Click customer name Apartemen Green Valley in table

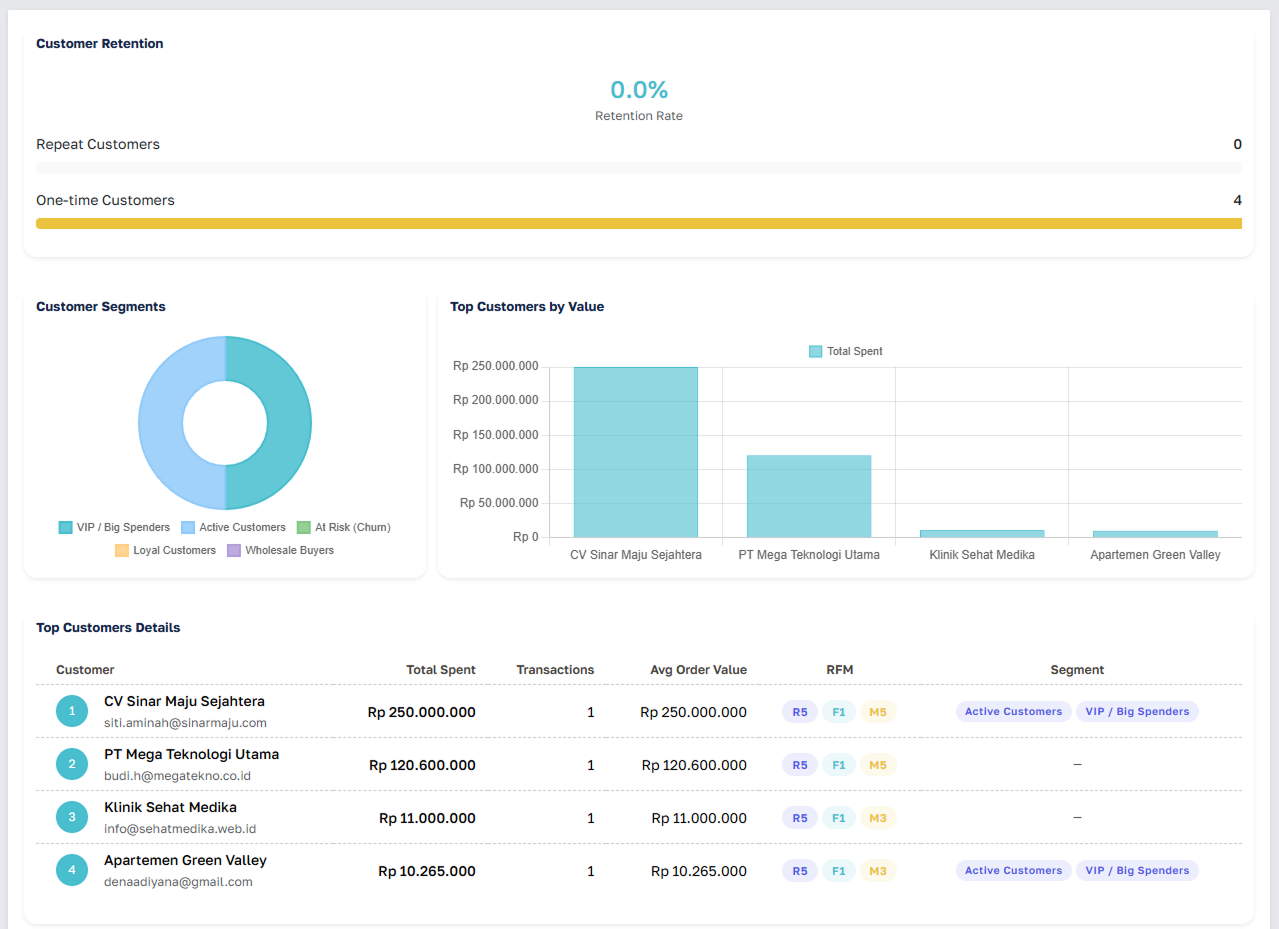pyautogui.click(x=185, y=860)
